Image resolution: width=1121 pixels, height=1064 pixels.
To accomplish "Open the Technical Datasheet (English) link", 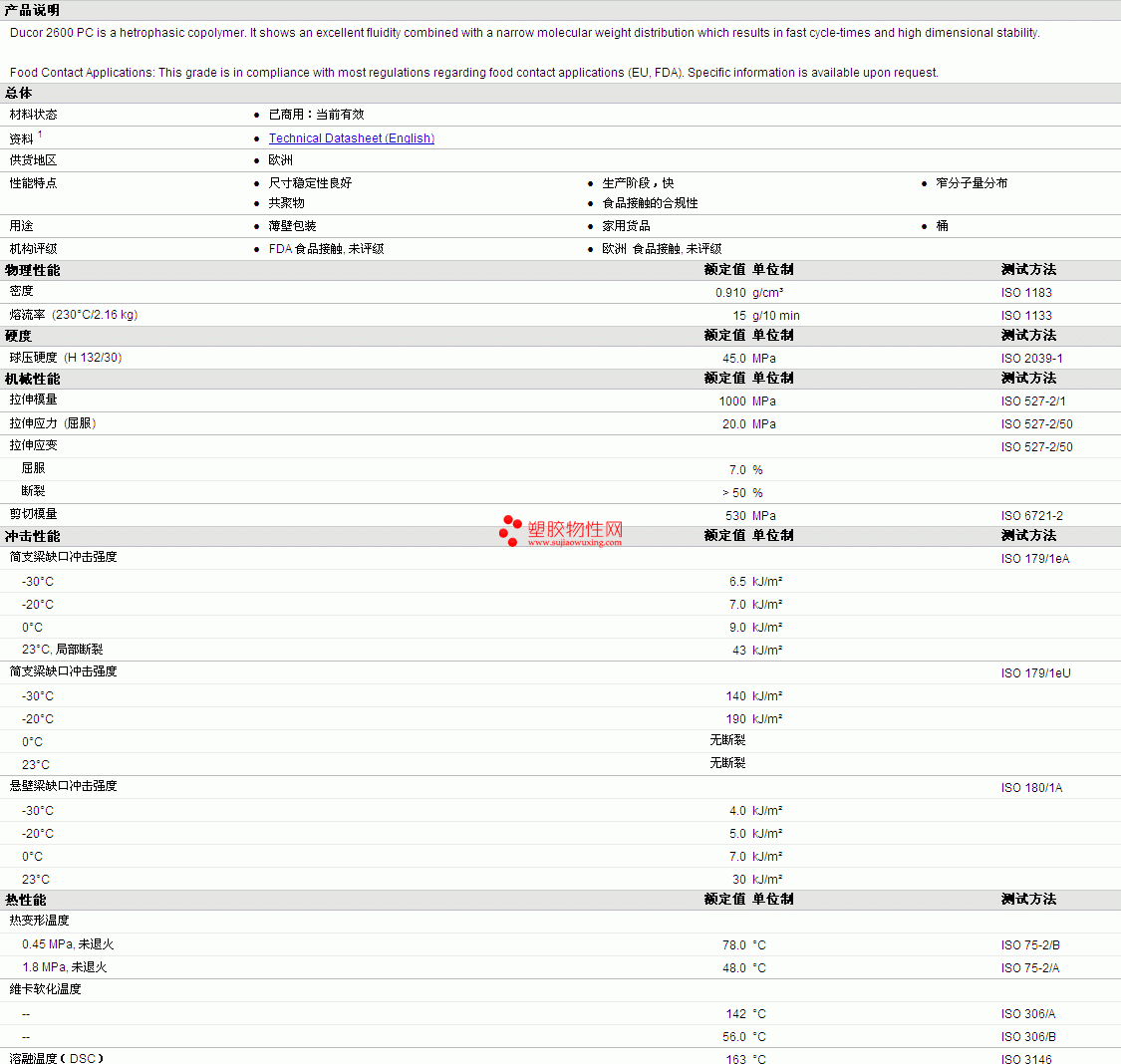I will (x=351, y=137).
